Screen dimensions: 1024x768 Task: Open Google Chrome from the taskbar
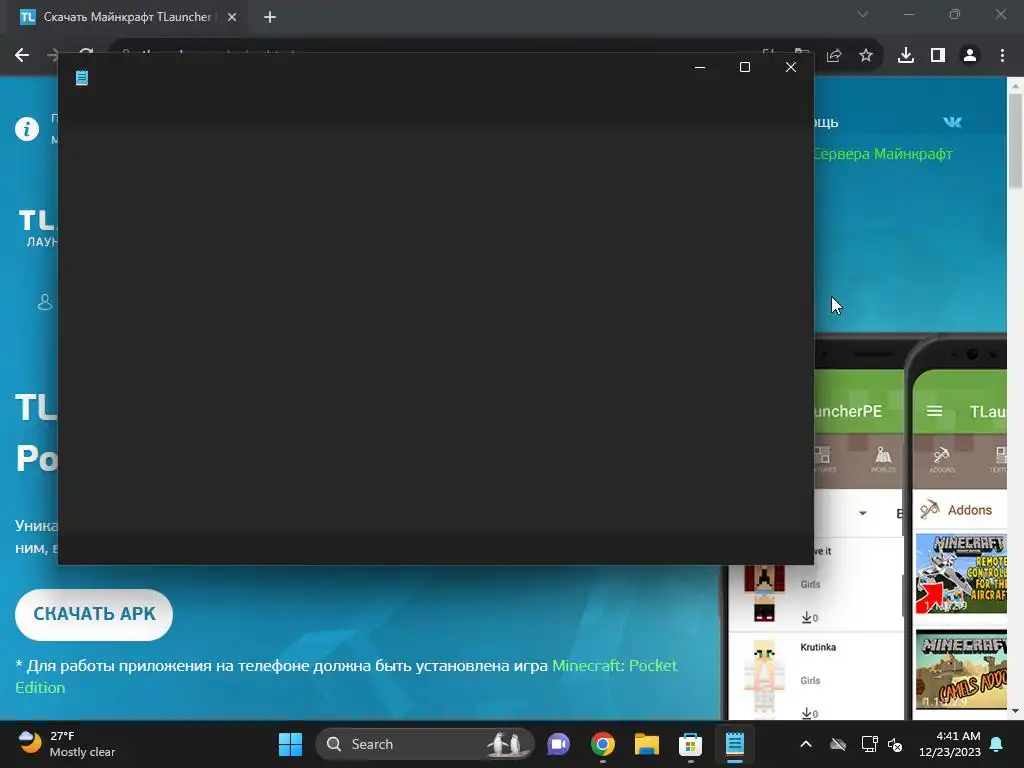tap(603, 744)
